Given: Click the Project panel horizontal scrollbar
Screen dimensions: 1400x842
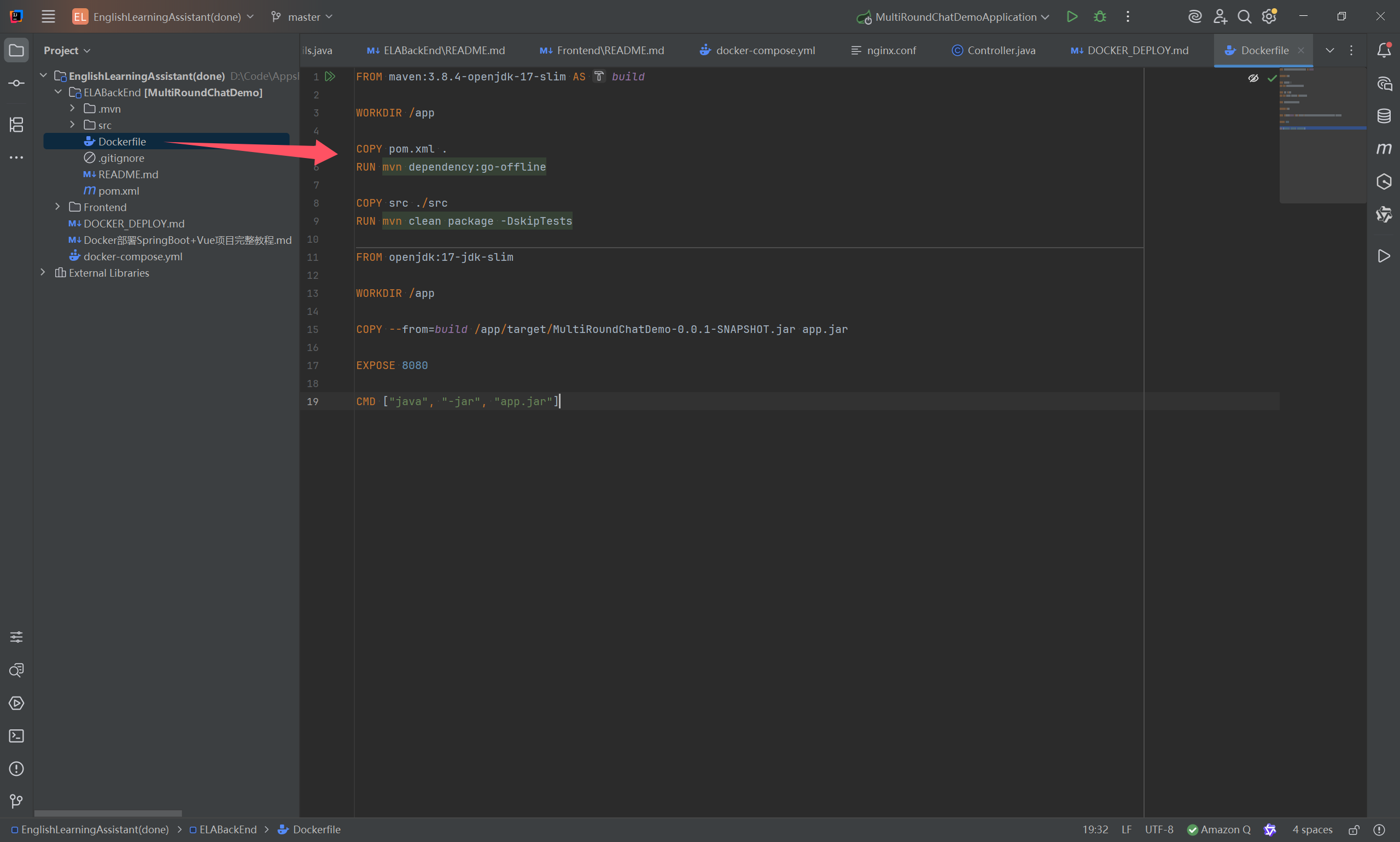Looking at the screenshot, I should tap(108, 813).
